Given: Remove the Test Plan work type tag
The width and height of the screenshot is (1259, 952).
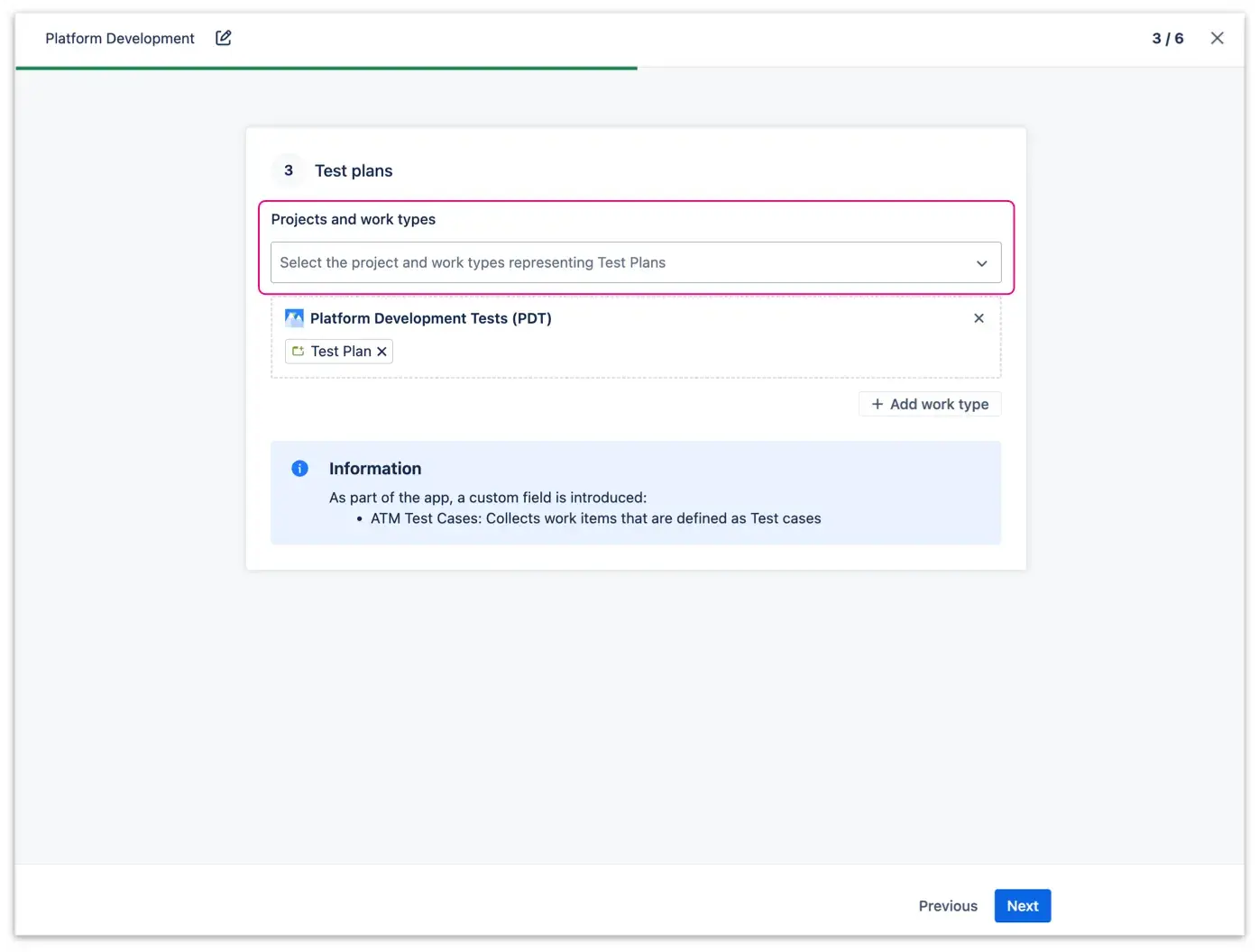Looking at the screenshot, I should point(381,351).
